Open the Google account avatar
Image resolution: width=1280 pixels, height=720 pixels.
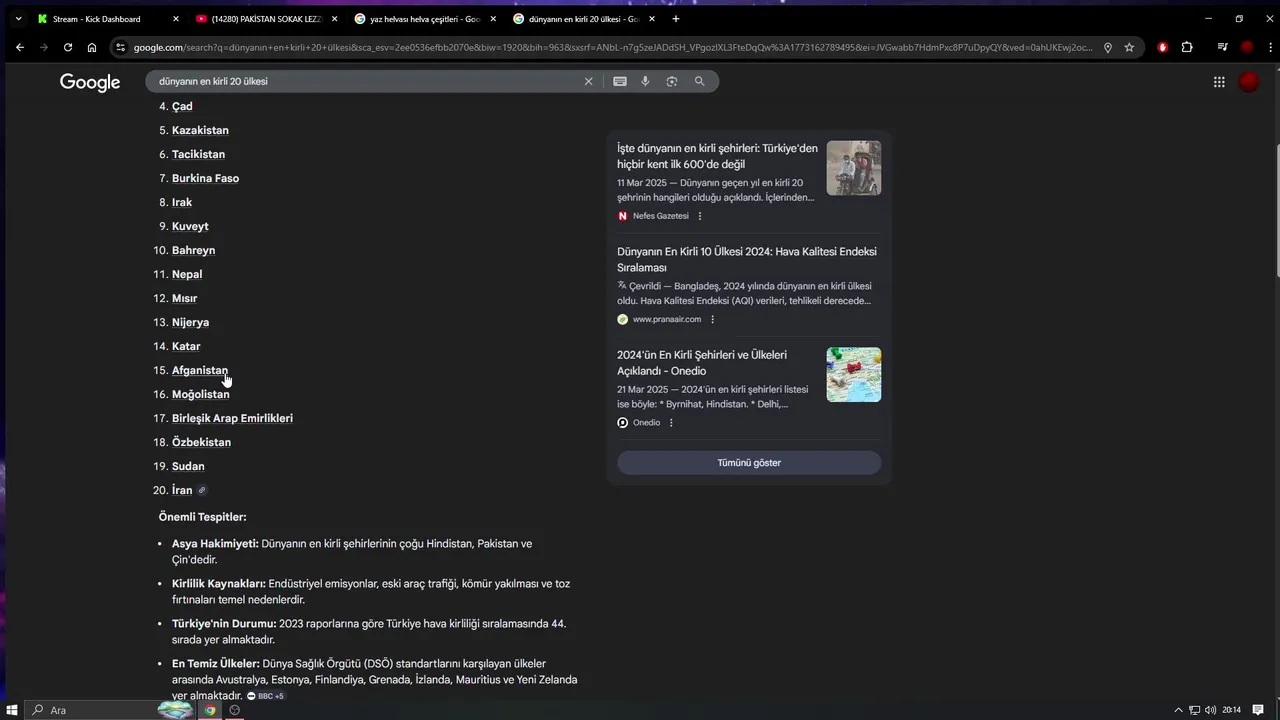pos(1249,82)
